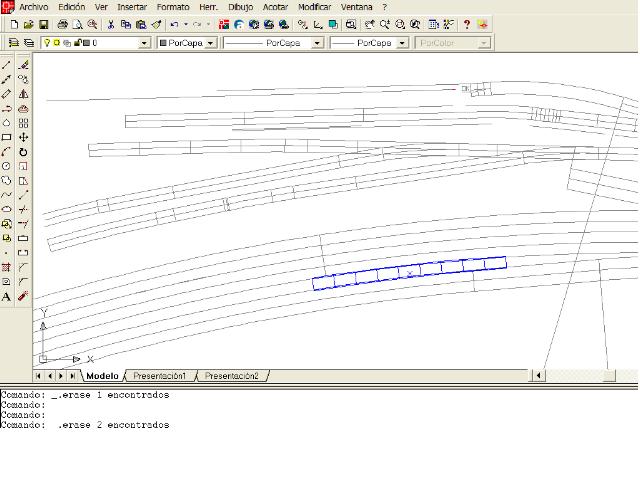Click the Print icon in standard toolbar
Image resolution: width=640 pixels, height=480 pixels.
[x=62, y=24]
